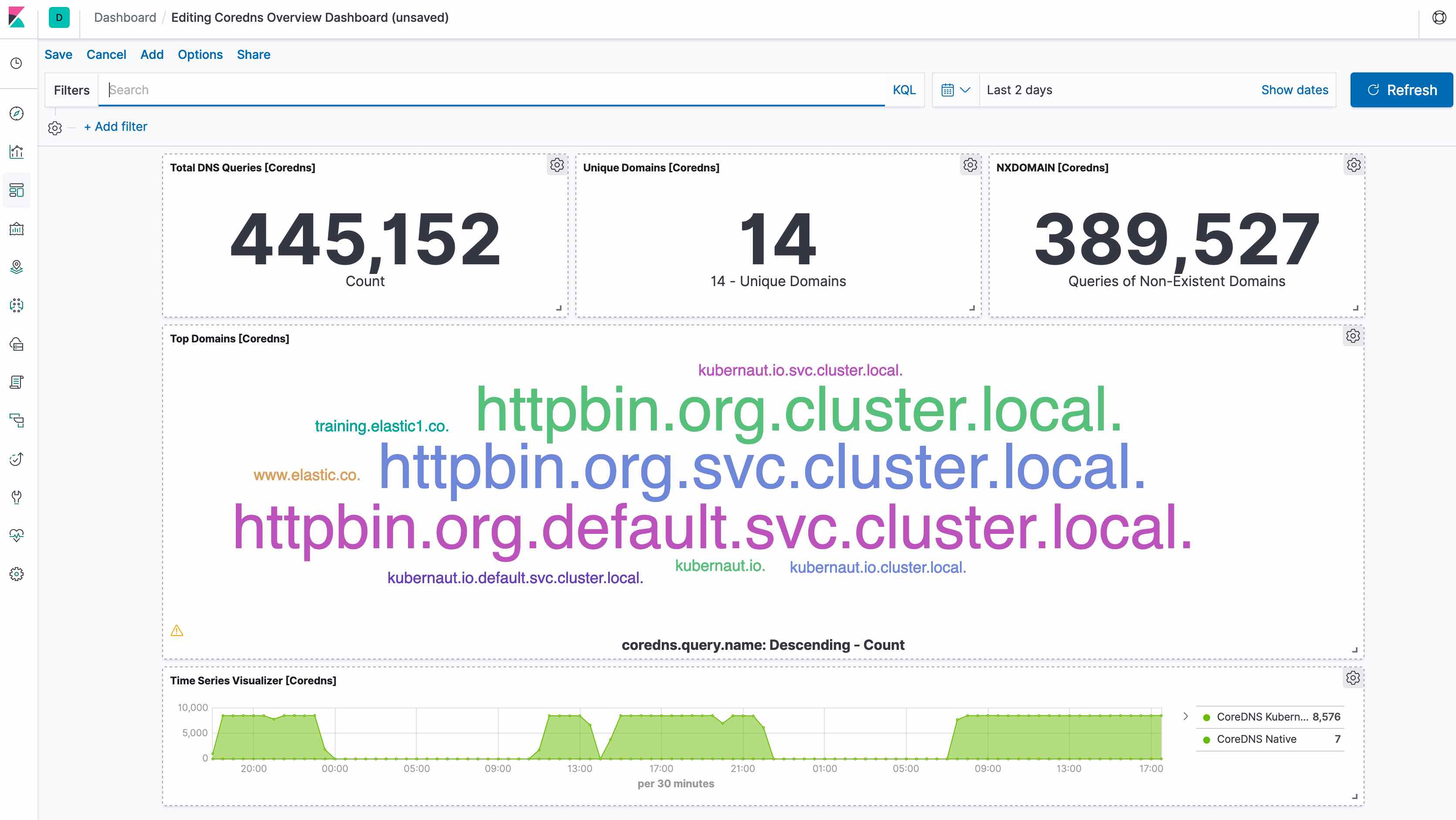Open the Discover app in the sidebar
1456x820 pixels.
17,113
